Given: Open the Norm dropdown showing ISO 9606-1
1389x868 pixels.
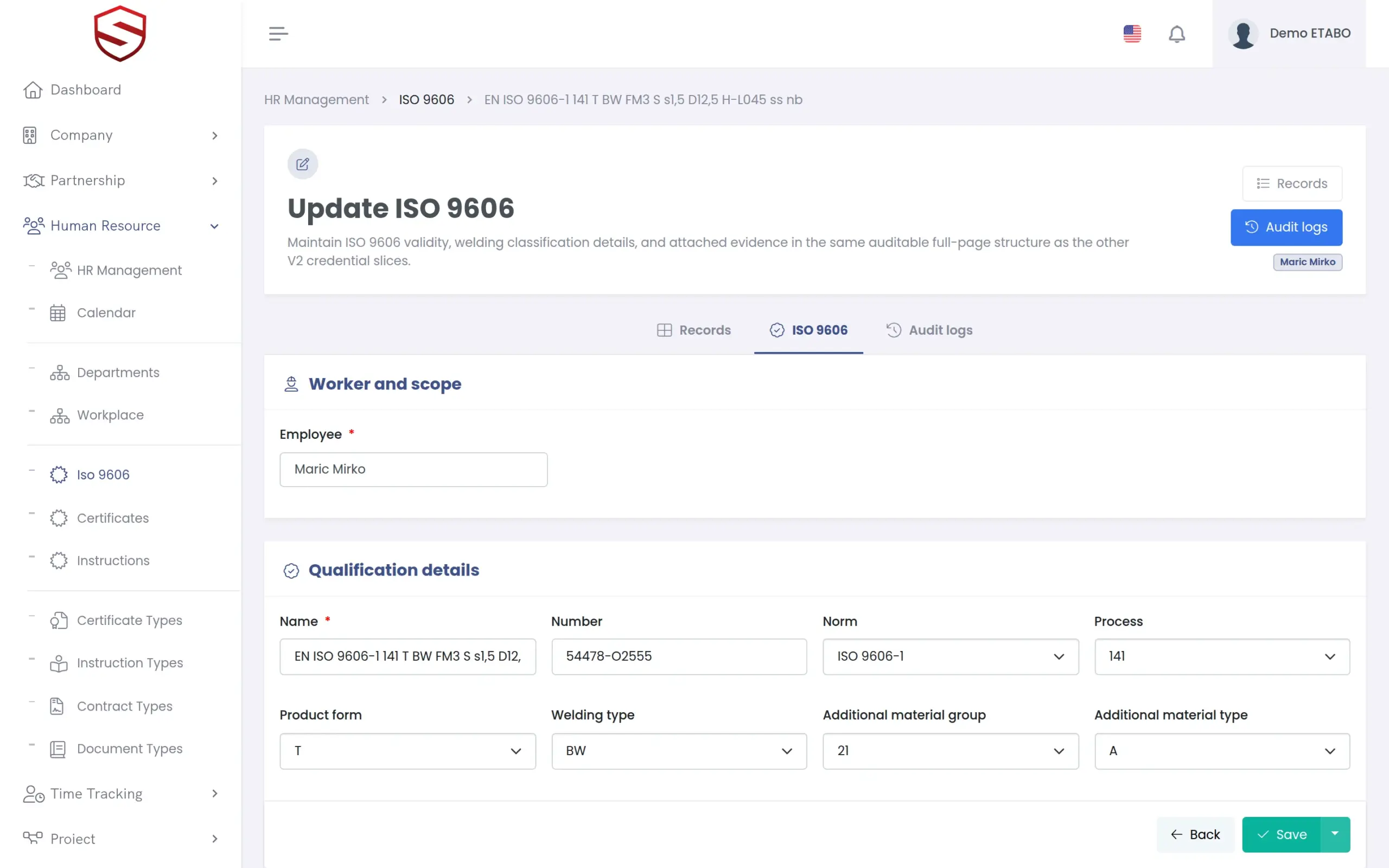Looking at the screenshot, I should click(x=951, y=656).
